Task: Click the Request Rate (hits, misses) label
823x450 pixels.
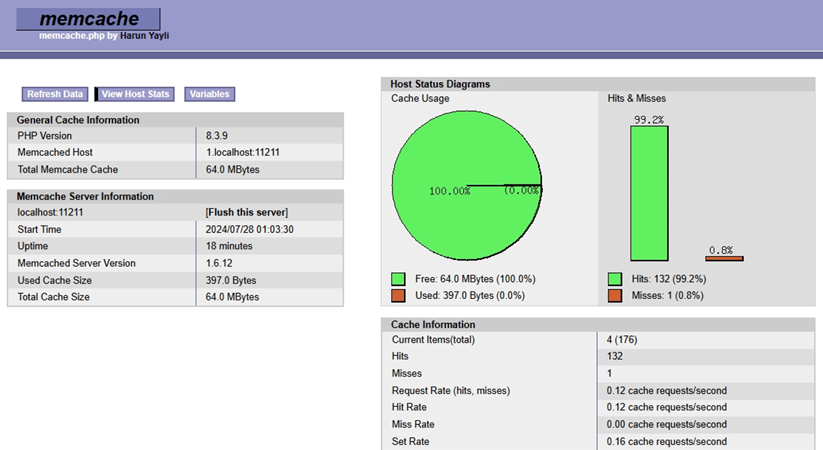Action: [x=451, y=391]
